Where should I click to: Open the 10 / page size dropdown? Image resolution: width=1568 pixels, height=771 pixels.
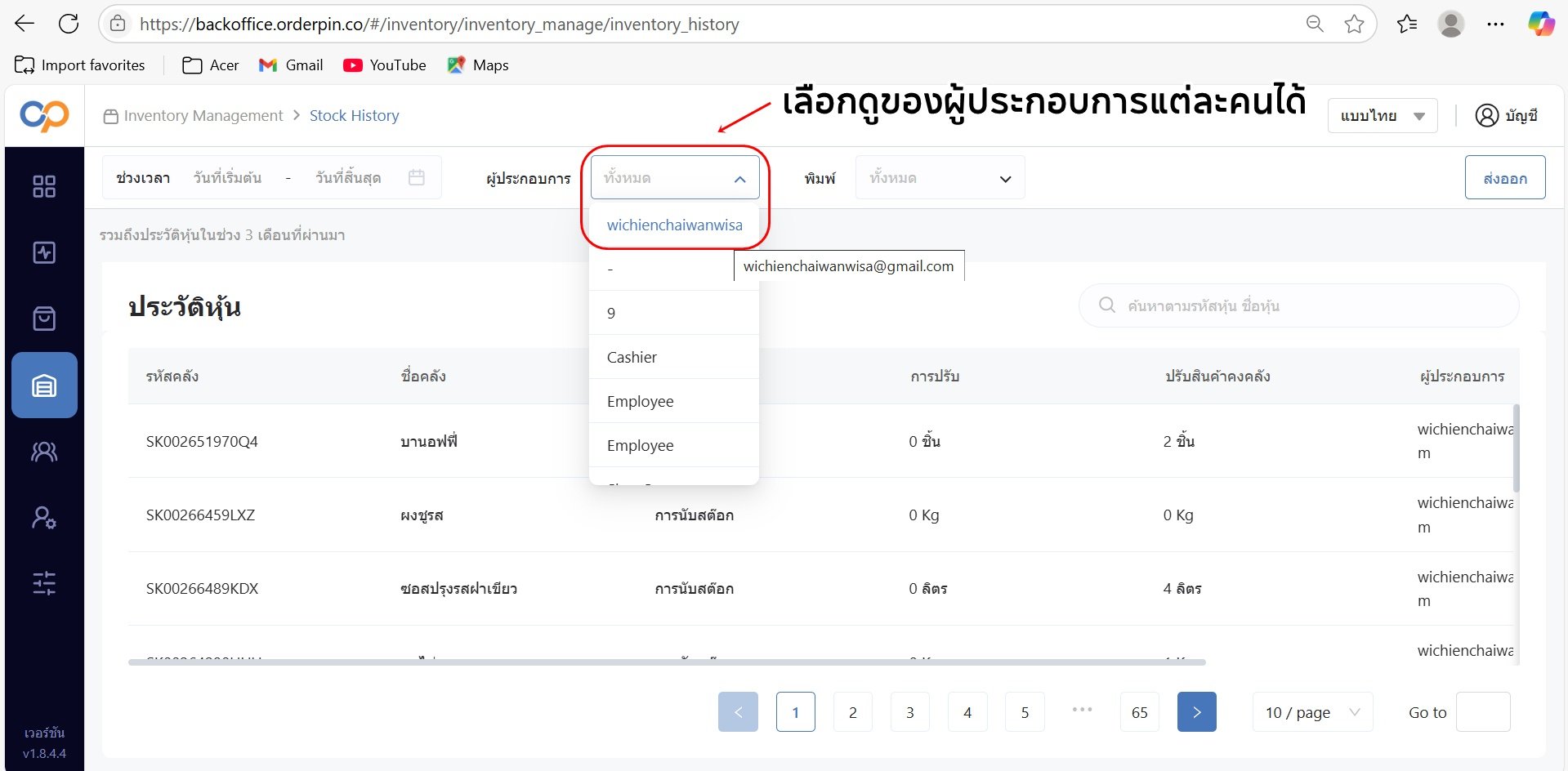(x=1313, y=712)
